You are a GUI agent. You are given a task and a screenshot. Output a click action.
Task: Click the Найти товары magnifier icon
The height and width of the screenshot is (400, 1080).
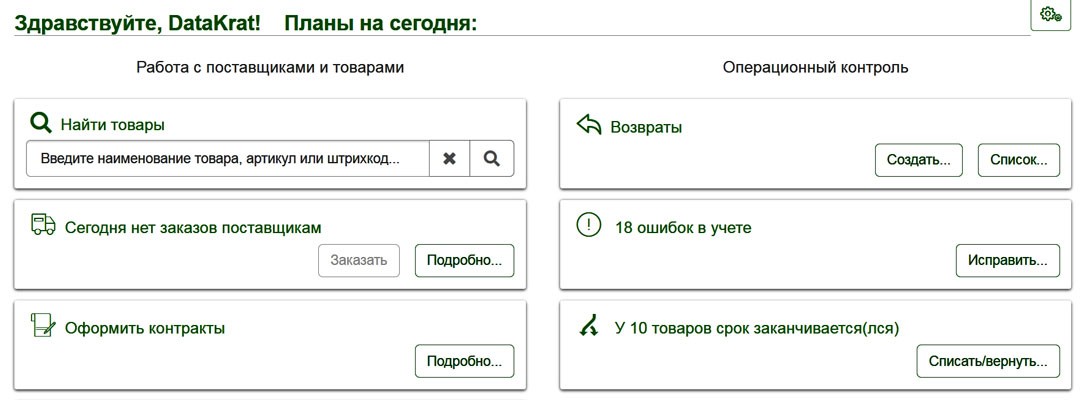41,124
